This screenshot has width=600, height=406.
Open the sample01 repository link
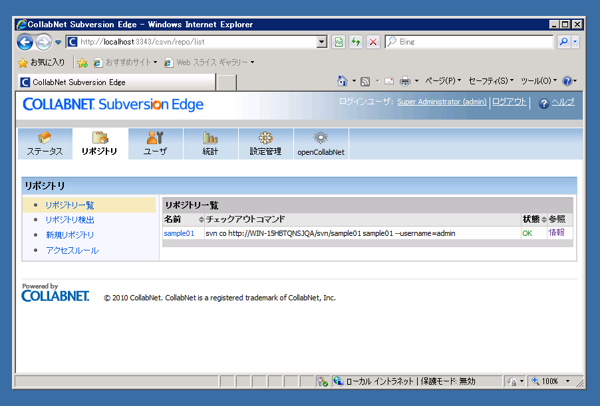pos(179,233)
